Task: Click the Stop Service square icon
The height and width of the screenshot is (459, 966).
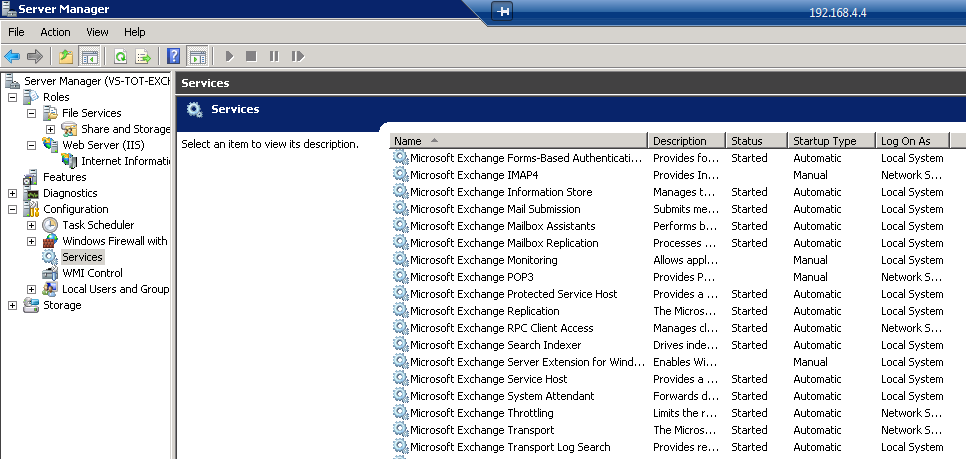Action: pos(251,57)
